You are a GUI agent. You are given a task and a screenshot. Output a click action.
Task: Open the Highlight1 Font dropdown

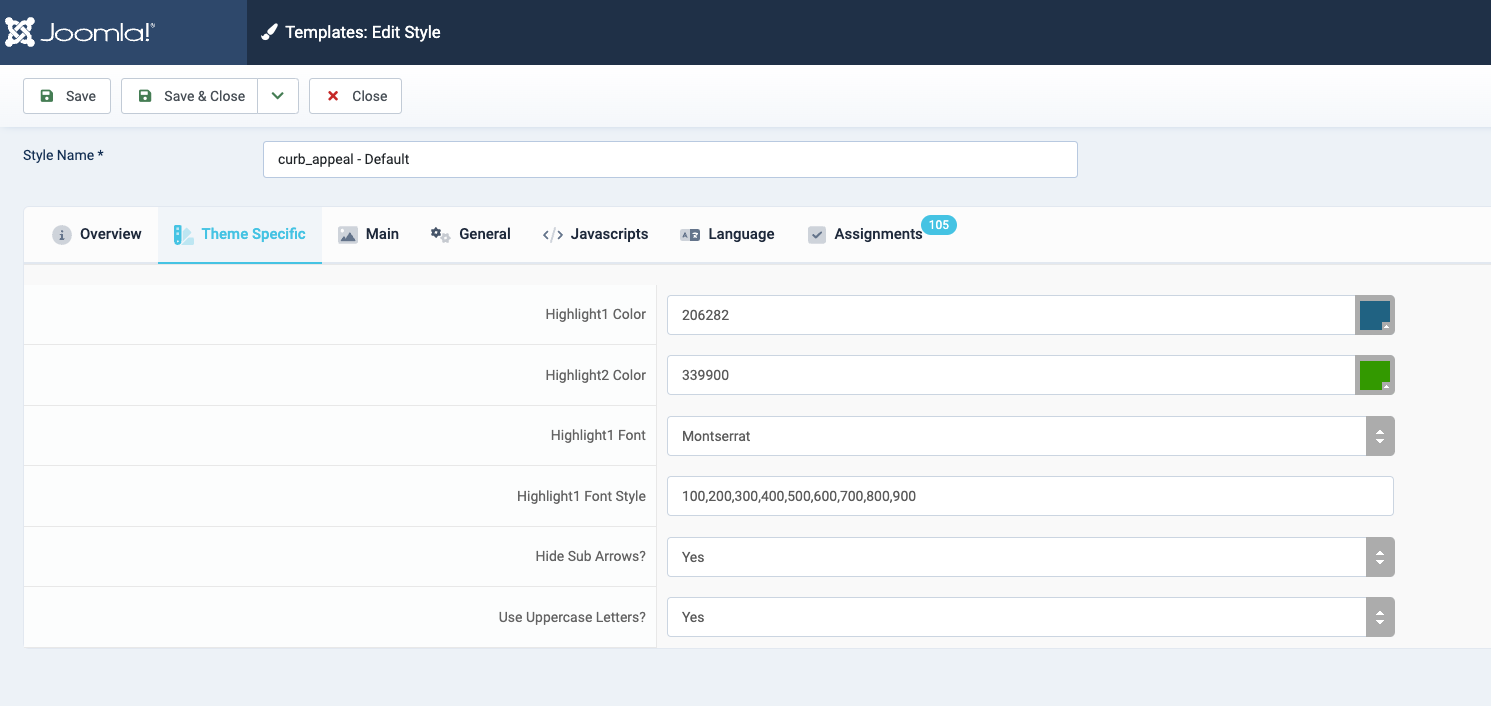[x=1030, y=436]
